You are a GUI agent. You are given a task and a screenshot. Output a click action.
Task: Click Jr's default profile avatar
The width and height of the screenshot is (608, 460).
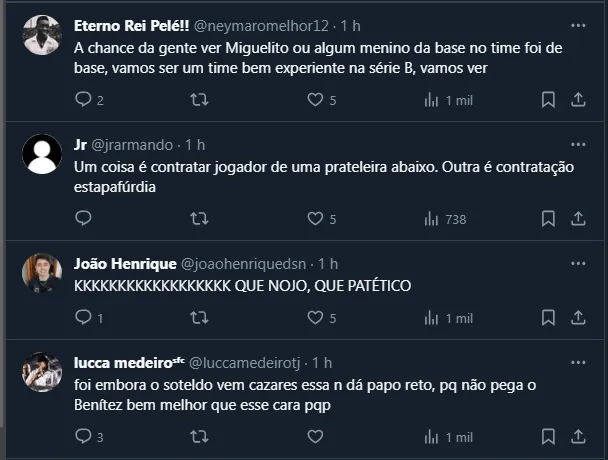(x=43, y=154)
